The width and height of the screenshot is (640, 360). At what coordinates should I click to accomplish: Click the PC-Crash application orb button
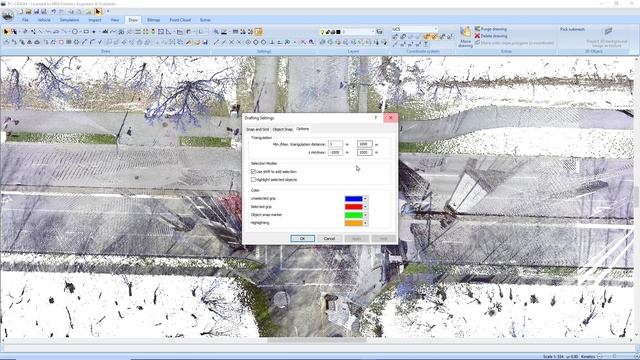(x=8, y=16)
